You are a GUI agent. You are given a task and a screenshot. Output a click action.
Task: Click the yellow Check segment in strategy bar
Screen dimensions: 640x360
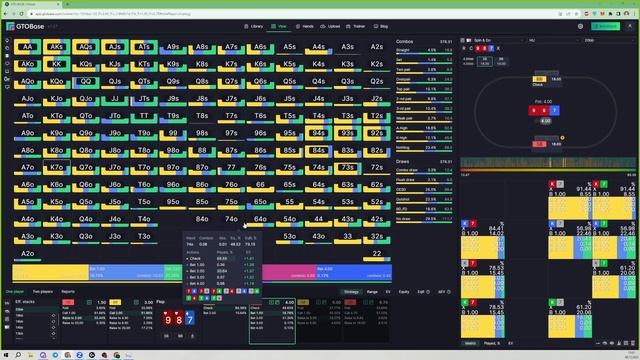[x=50, y=272]
